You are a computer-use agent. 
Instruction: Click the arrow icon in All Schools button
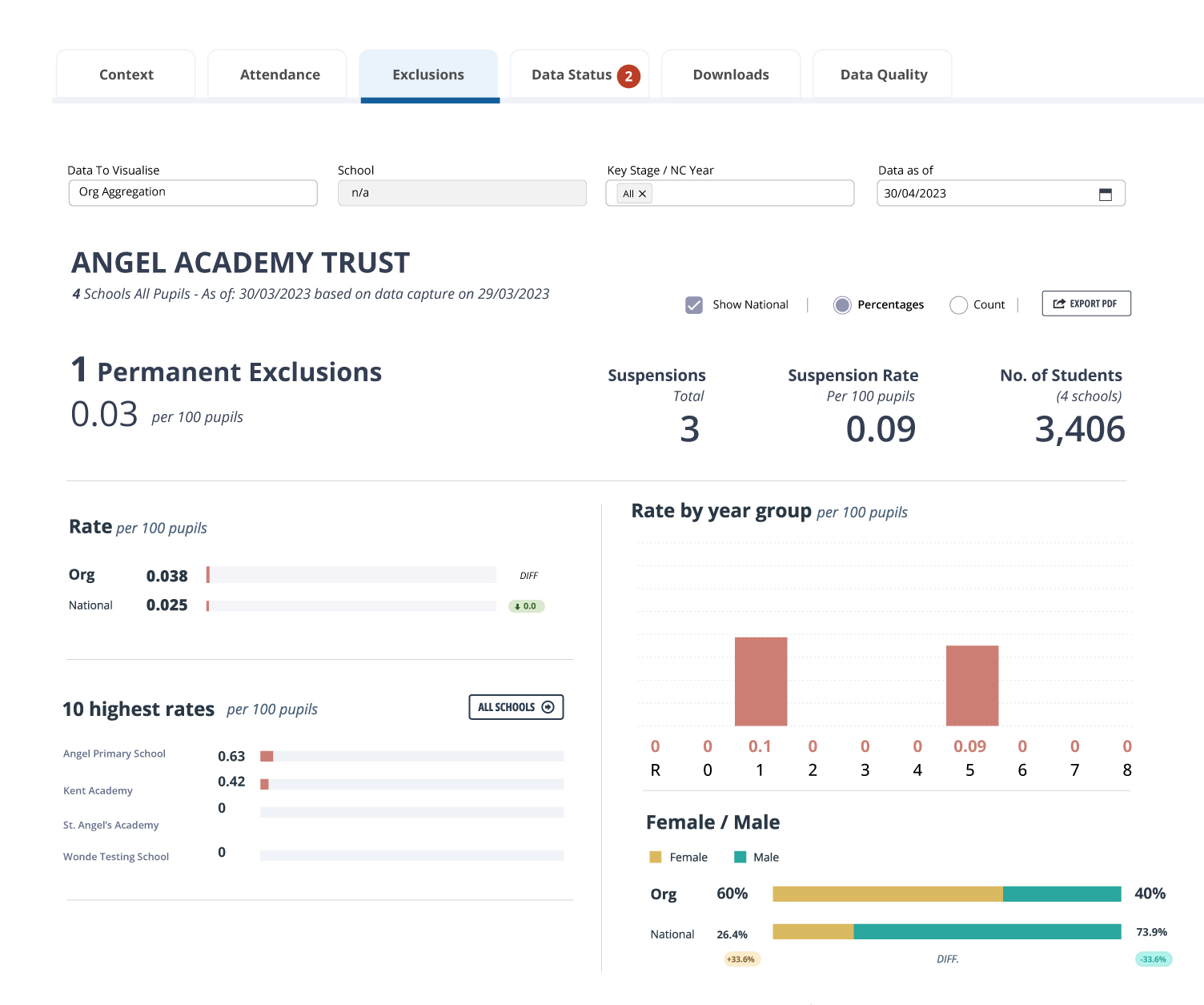(x=548, y=707)
